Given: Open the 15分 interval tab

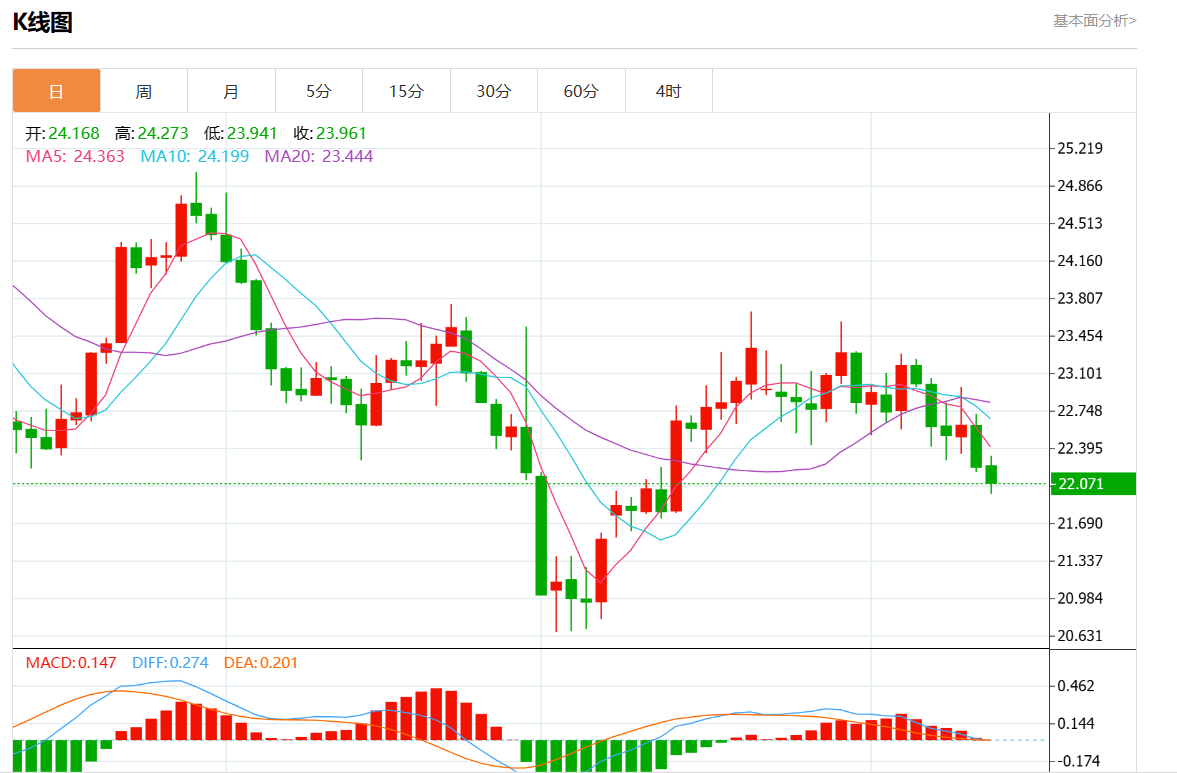Looking at the screenshot, I should (406, 91).
